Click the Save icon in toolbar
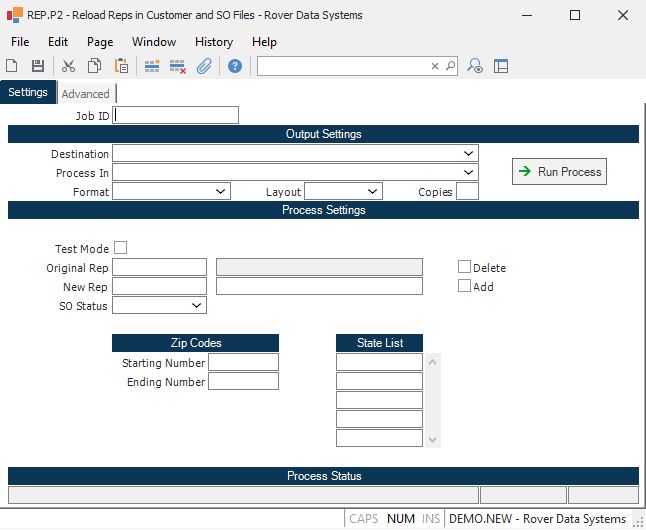 point(38,66)
